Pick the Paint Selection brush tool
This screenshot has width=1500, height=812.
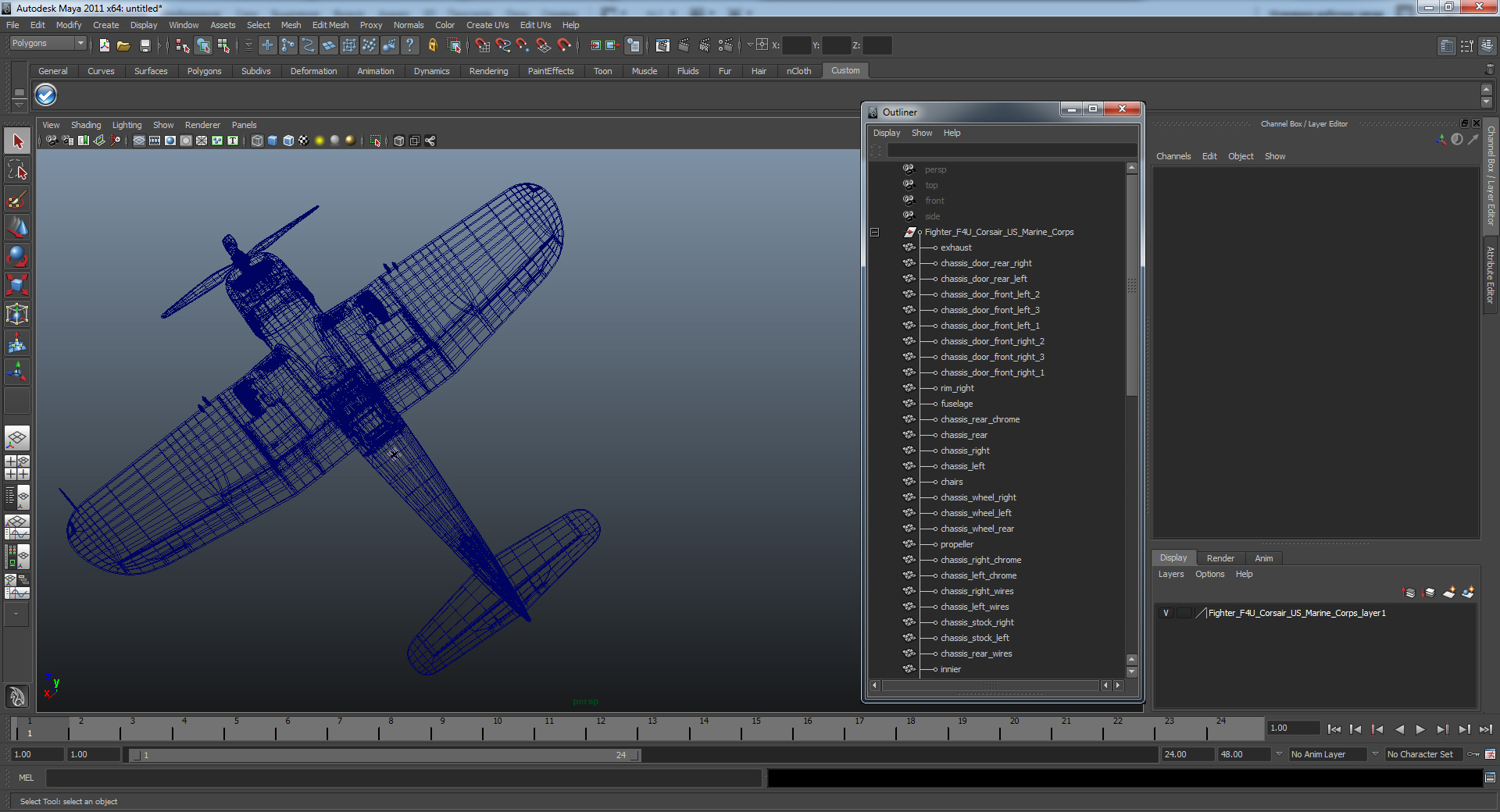pyautogui.click(x=17, y=199)
